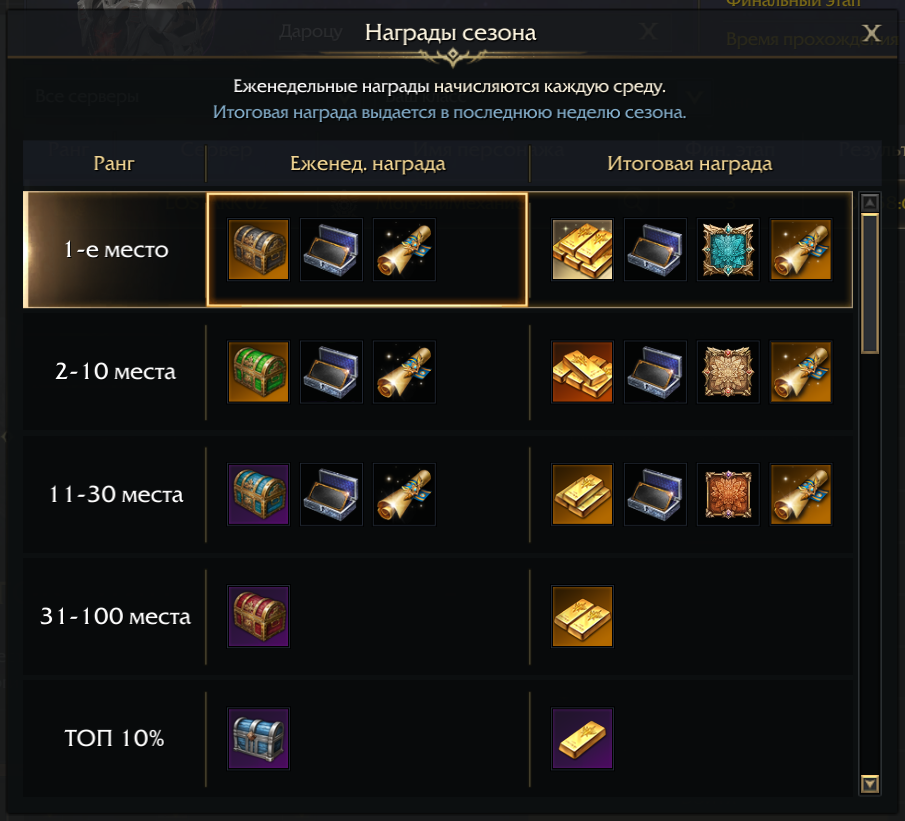Select the blue diamond emblem final reward
This screenshot has height=821, width=905.
pos(727,249)
